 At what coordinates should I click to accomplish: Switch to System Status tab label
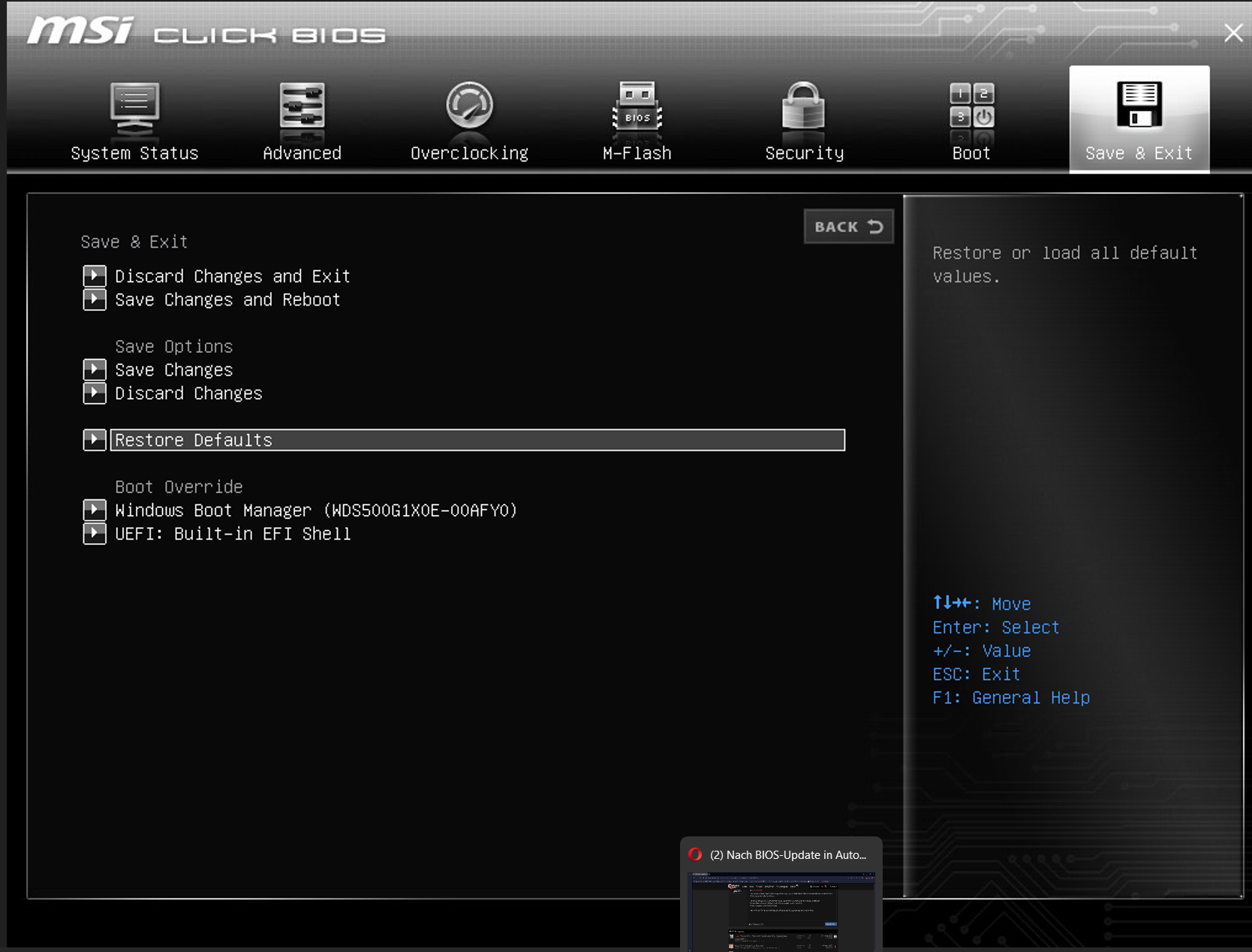[134, 153]
